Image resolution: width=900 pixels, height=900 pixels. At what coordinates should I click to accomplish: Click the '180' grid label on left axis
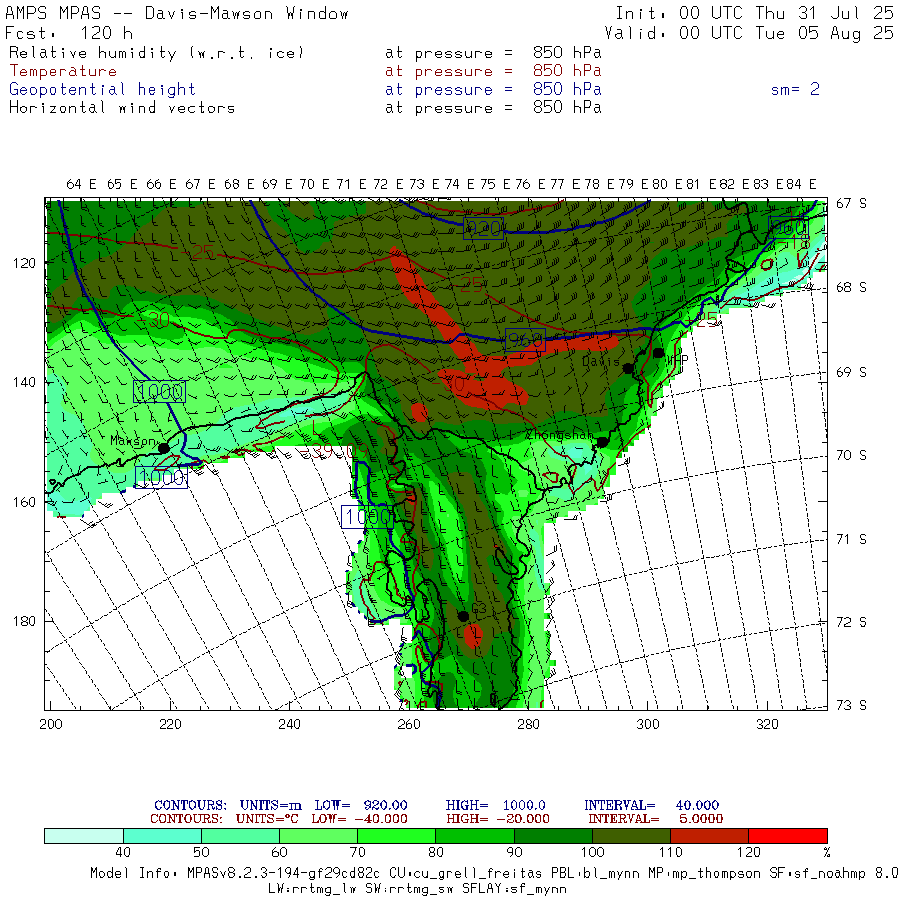coord(24,621)
